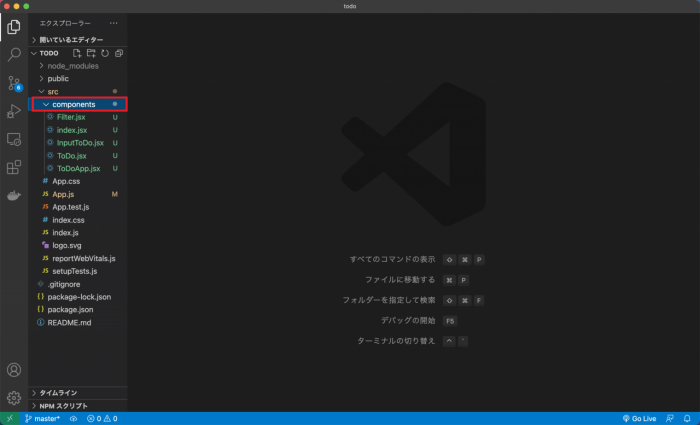Open the Extensions view
Image resolution: width=700 pixels, height=425 pixels.
tap(14, 167)
